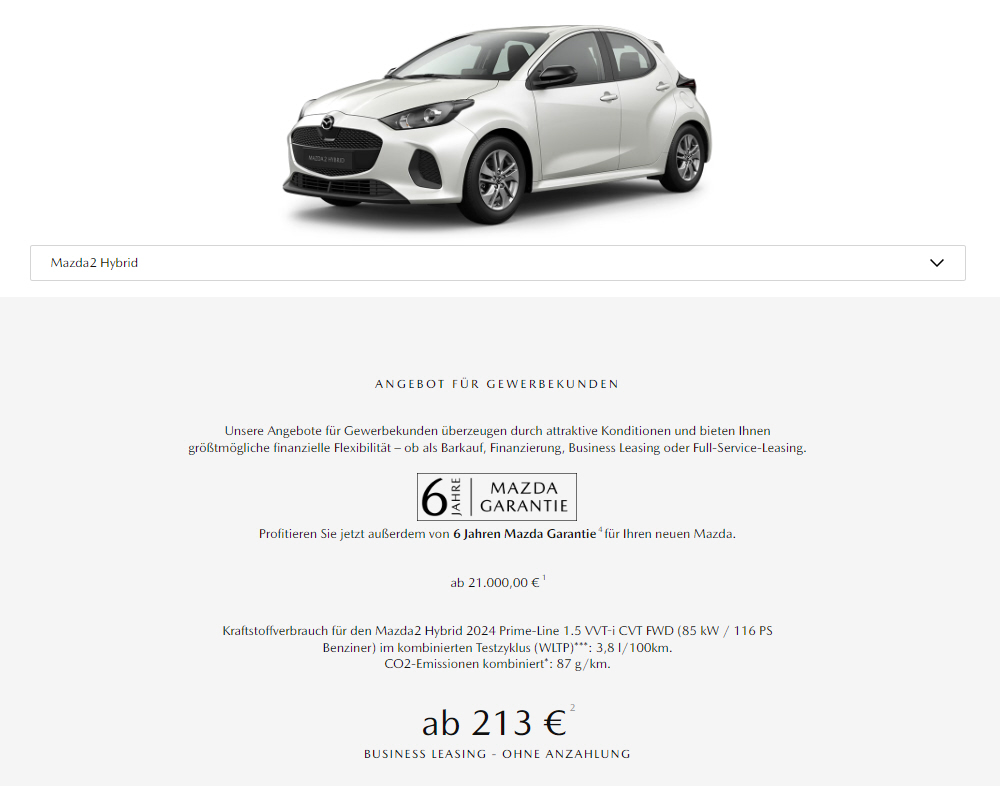Click the bold '6 Jahren Mazda Garantie' text
Image resolution: width=1000 pixels, height=786 pixels.
pos(524,534)
